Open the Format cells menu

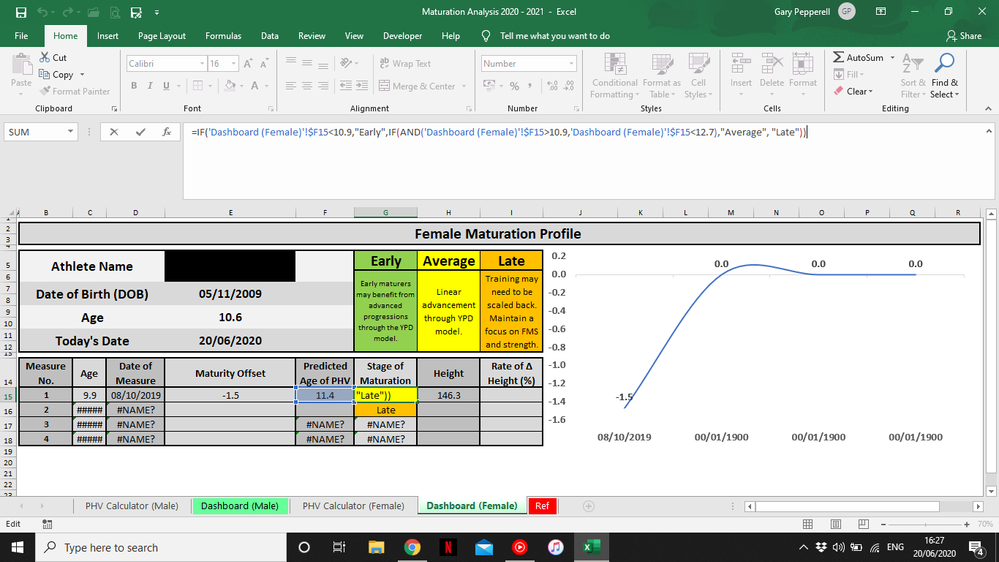tap(803, 75)
